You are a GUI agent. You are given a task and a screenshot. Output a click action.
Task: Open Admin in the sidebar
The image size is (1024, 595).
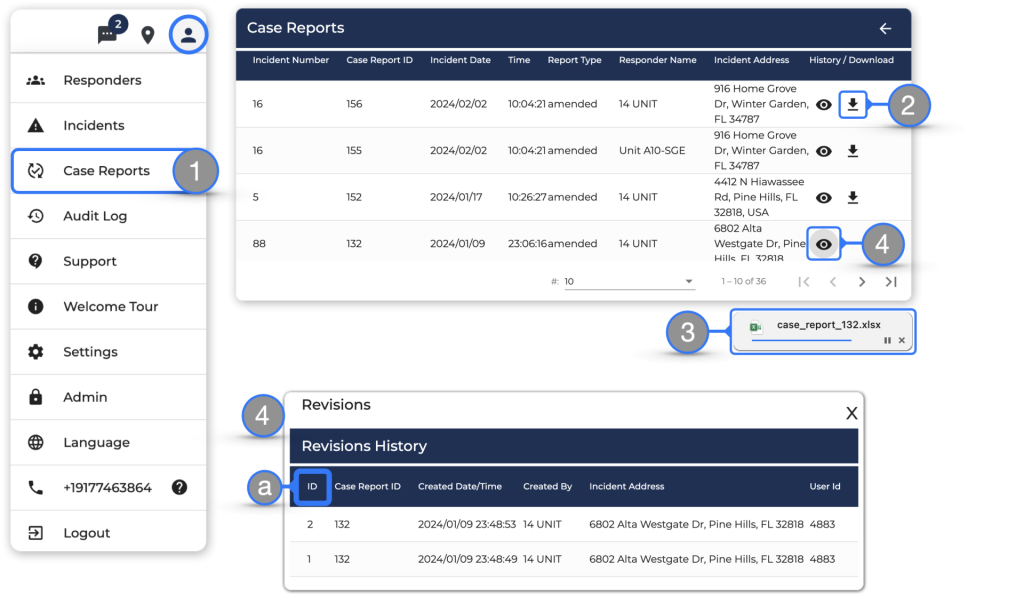pyautogui.click(x=108, y=397)
